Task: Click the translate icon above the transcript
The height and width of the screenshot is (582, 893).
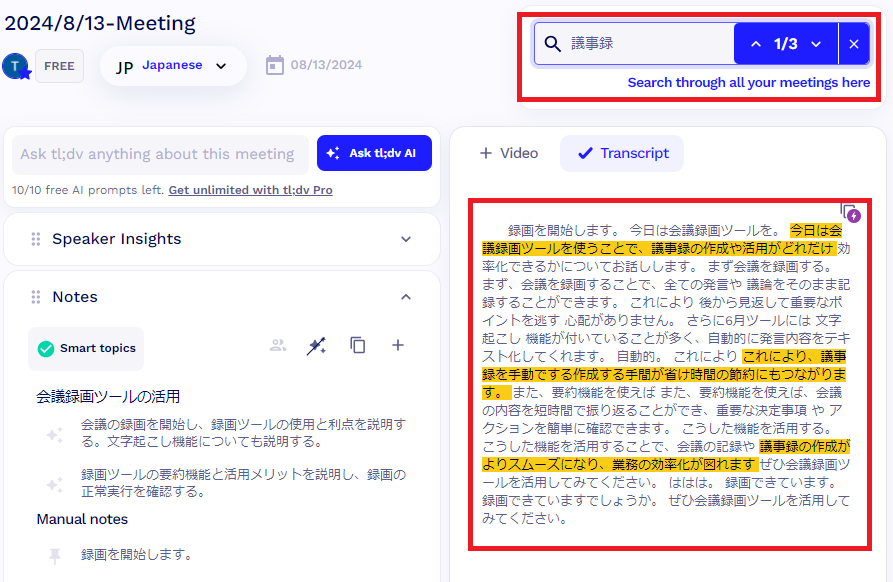Action: pos(849,214)
